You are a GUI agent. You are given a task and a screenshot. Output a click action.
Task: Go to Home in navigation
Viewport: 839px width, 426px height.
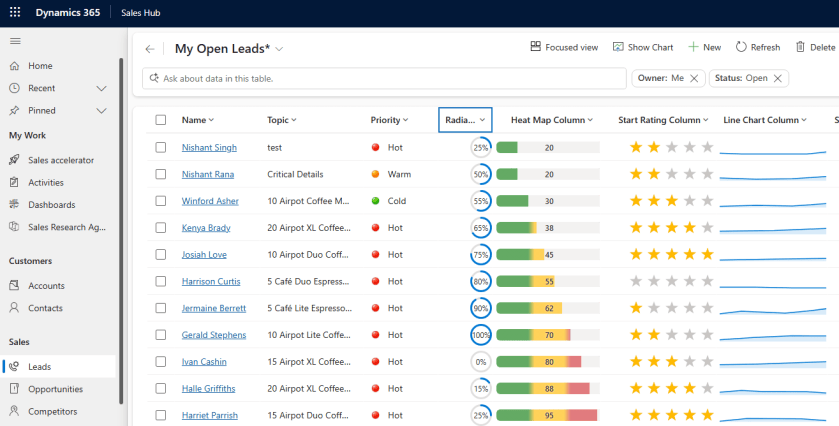pos(40,66)
